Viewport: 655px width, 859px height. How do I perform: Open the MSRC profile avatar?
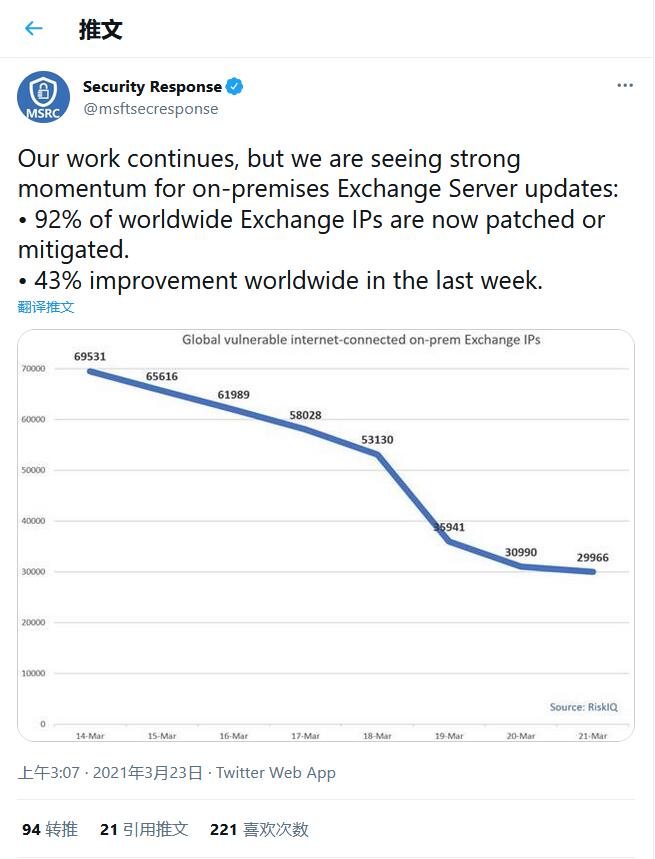click(43, 98)
